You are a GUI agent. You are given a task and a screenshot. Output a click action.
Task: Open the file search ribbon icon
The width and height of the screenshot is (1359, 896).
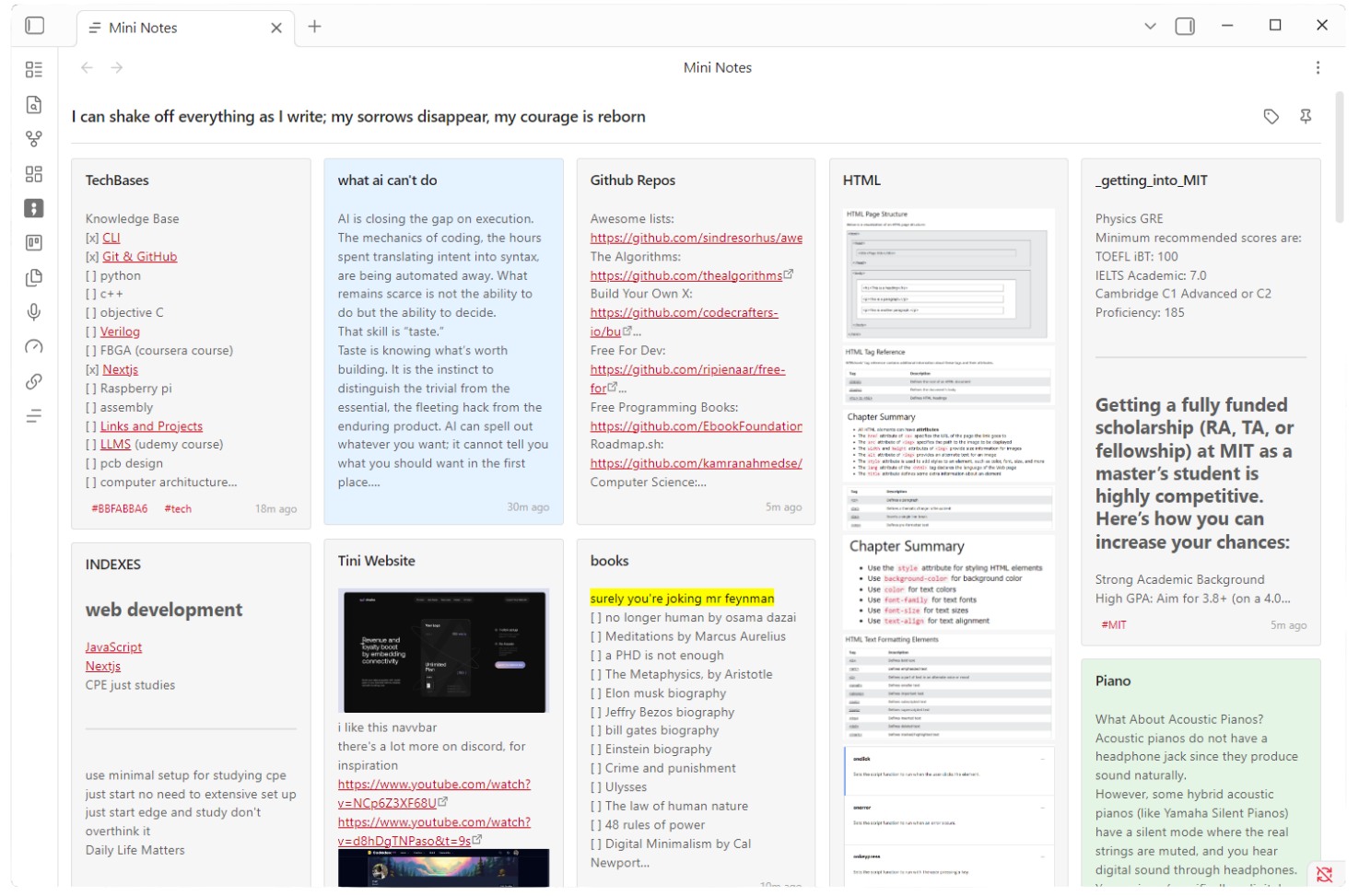pos(34,105)
